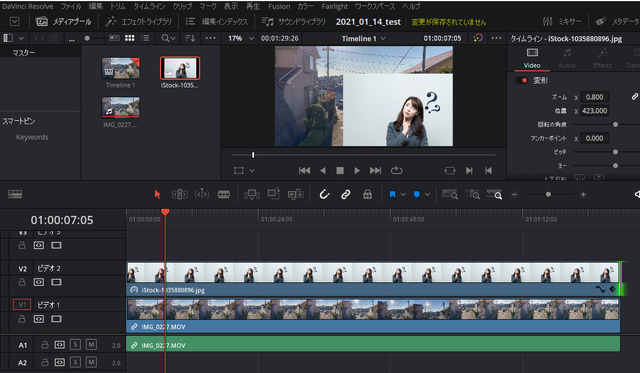
Task: Click the Custom Zoom icon
Action: point(494,195)
